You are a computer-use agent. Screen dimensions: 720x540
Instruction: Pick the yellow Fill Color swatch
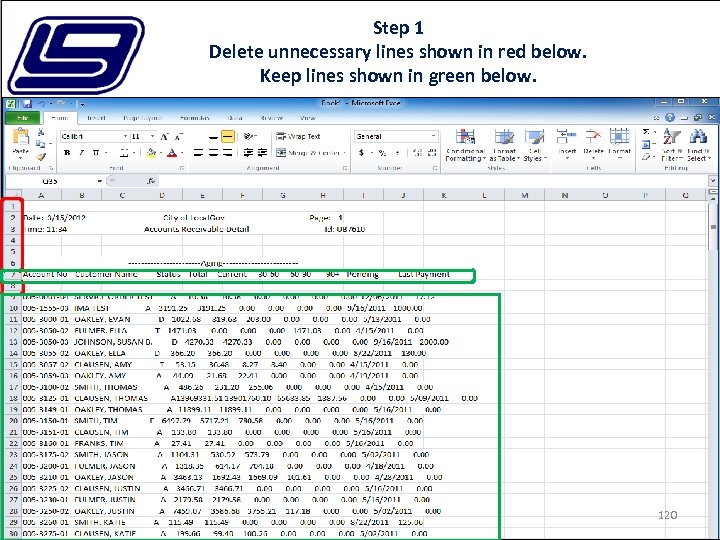[x=151, y=153]
